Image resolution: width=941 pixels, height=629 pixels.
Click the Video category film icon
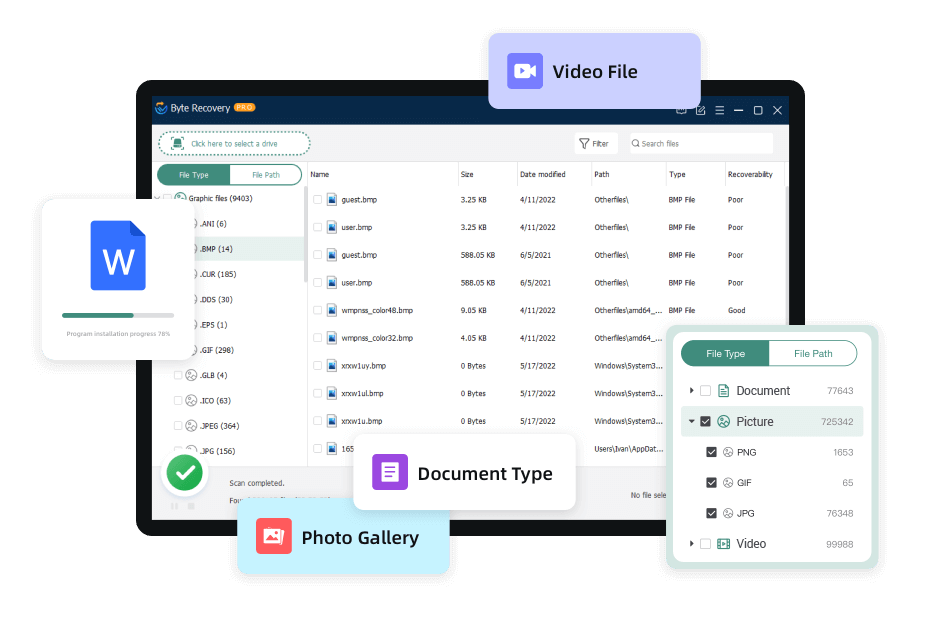click(x=724, y=544)
